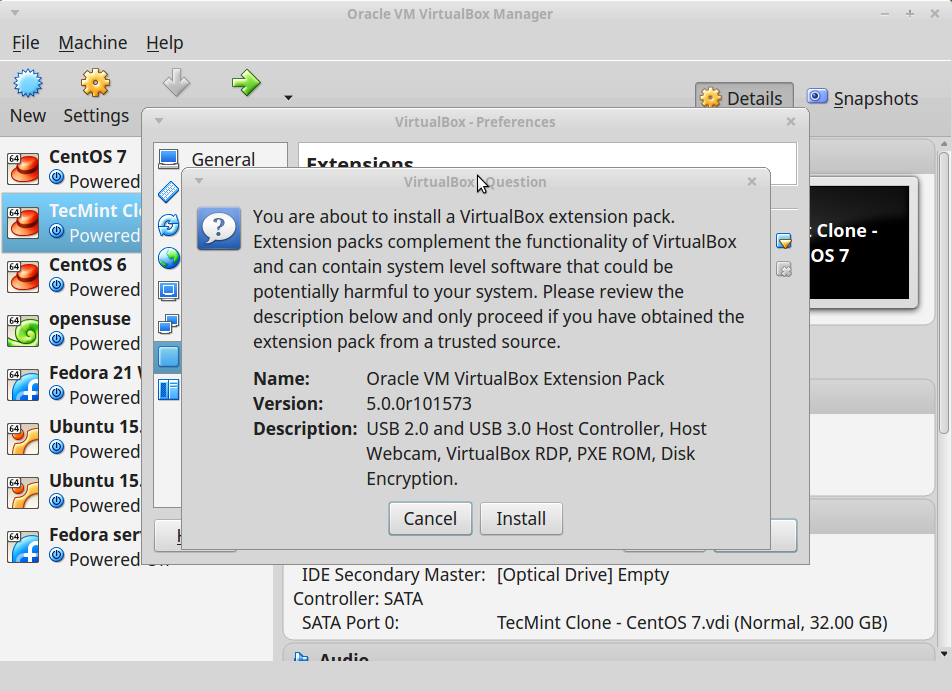952x691 pixels.
Task: Click the New virtual machine icon
Action: click(28, 83)
